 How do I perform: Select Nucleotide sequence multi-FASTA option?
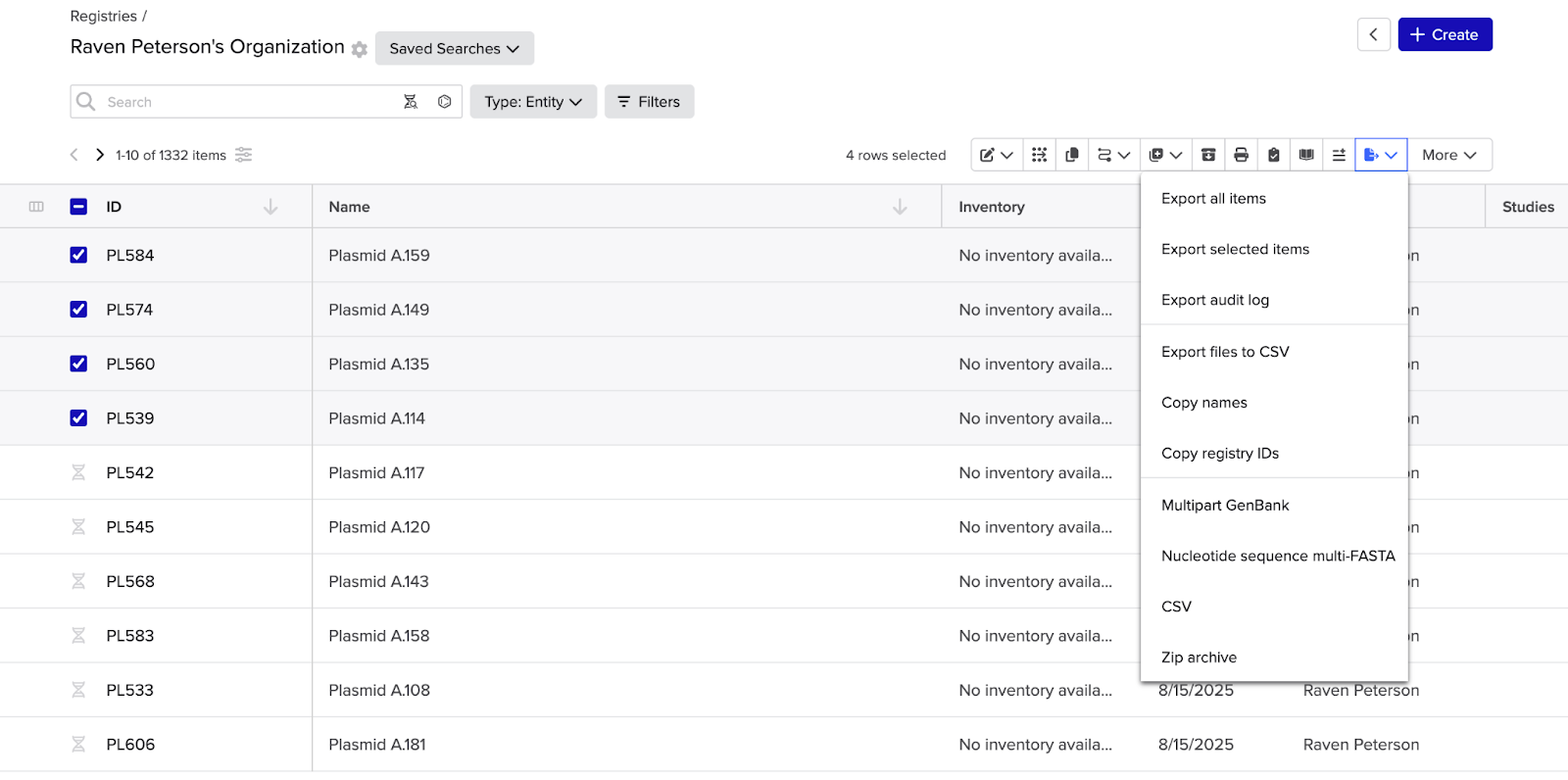1277,556
